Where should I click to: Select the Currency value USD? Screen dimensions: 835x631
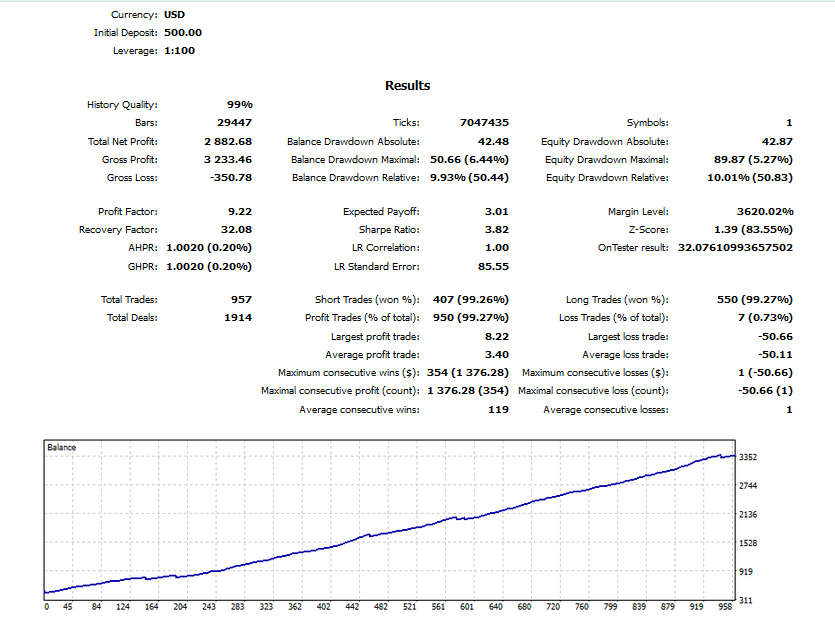pos(174,15)
